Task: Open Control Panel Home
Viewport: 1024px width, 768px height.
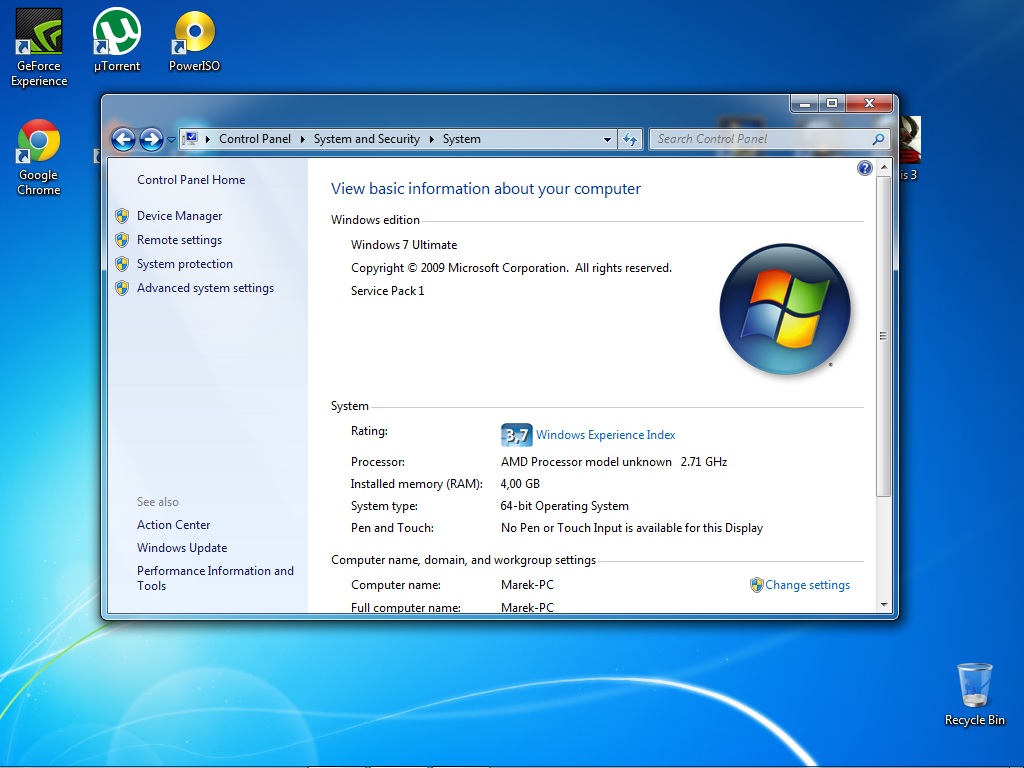Action: pyautogui.click(x=191, y=180)
